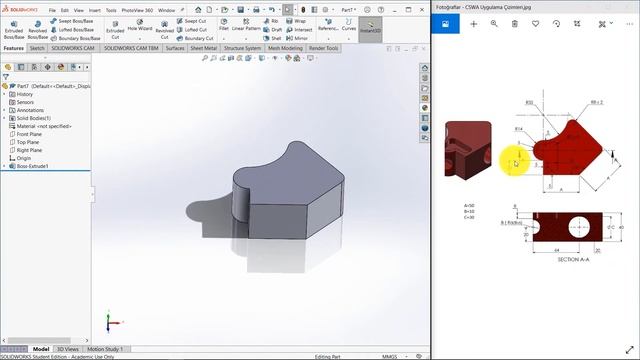The width and height of the screenshot is (640, 360).
Task: Click the horizontal scrollbar under the feature tree
Action: coord(39,340)
